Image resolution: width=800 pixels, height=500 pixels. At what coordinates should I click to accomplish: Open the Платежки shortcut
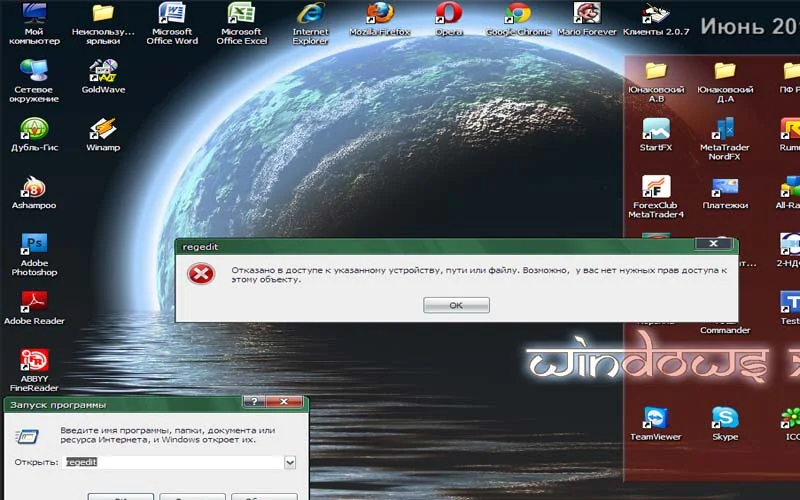click(725, 192)
